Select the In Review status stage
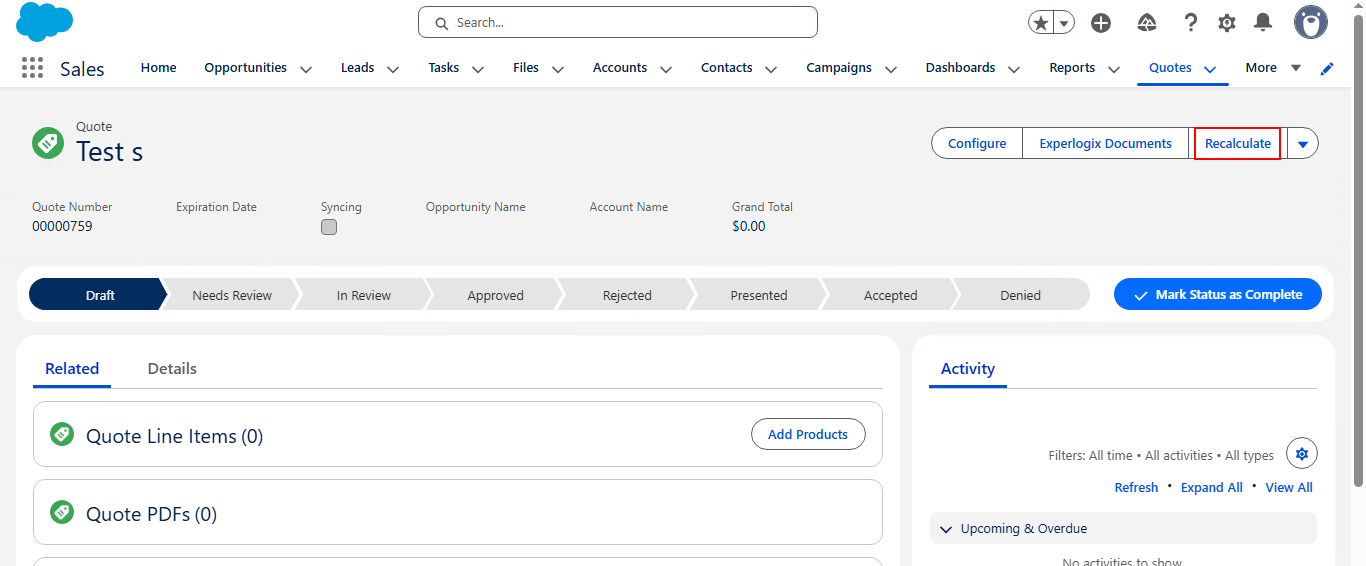The height and width of the screenshot is (566, 1366). coord(364,295)
